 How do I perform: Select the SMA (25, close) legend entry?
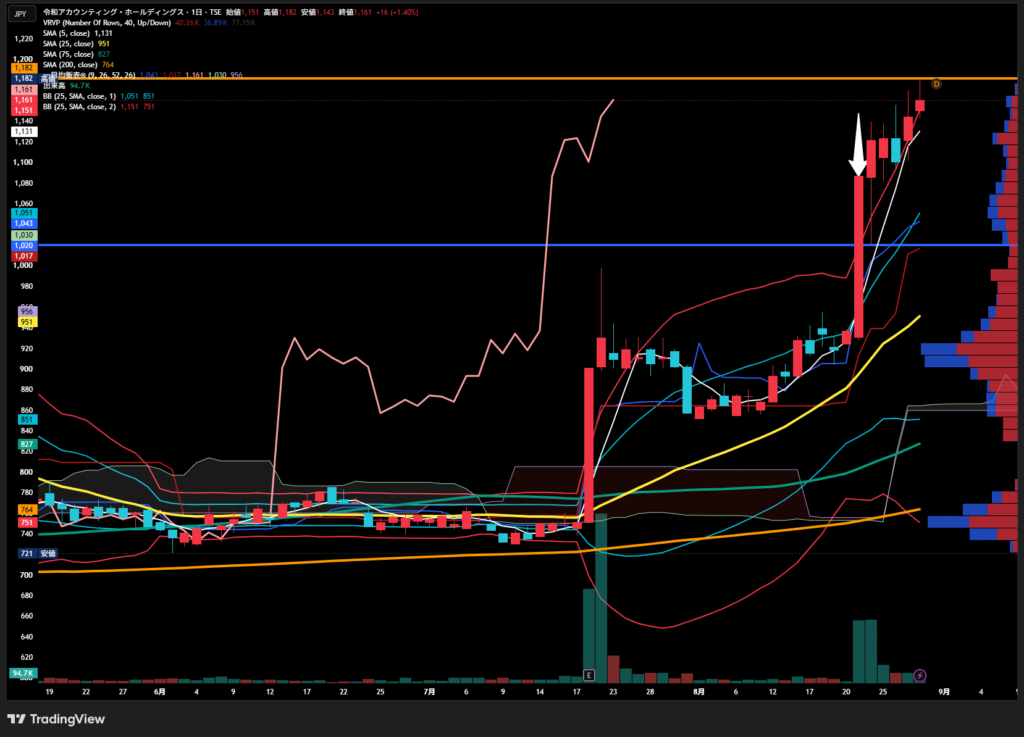click(76, 44)
